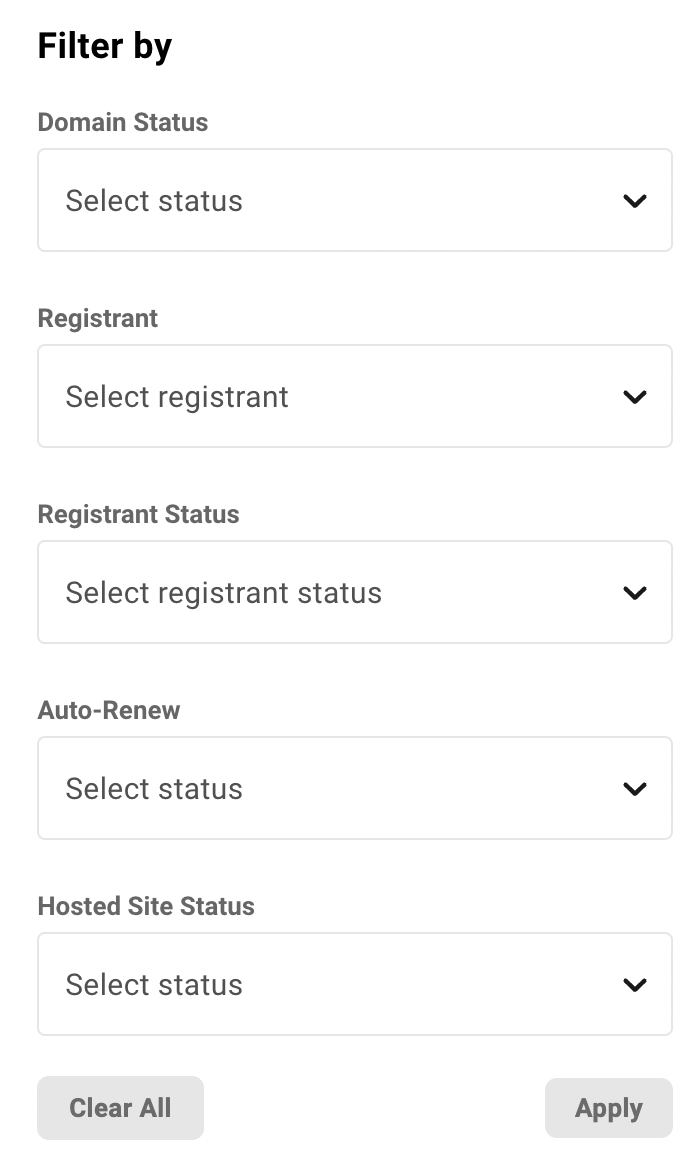
Task: Open the Domain Status dropdown
Action: (x=355, y=200)
